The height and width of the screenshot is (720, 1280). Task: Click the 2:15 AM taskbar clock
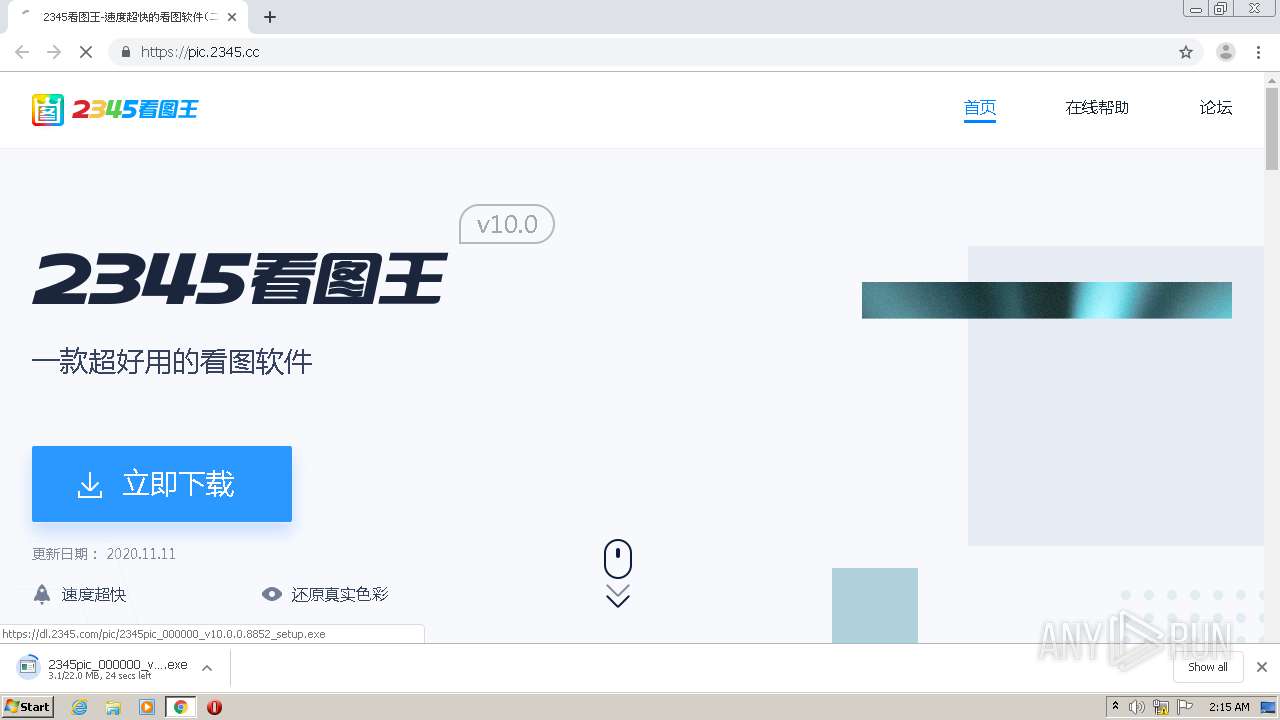1229,707
